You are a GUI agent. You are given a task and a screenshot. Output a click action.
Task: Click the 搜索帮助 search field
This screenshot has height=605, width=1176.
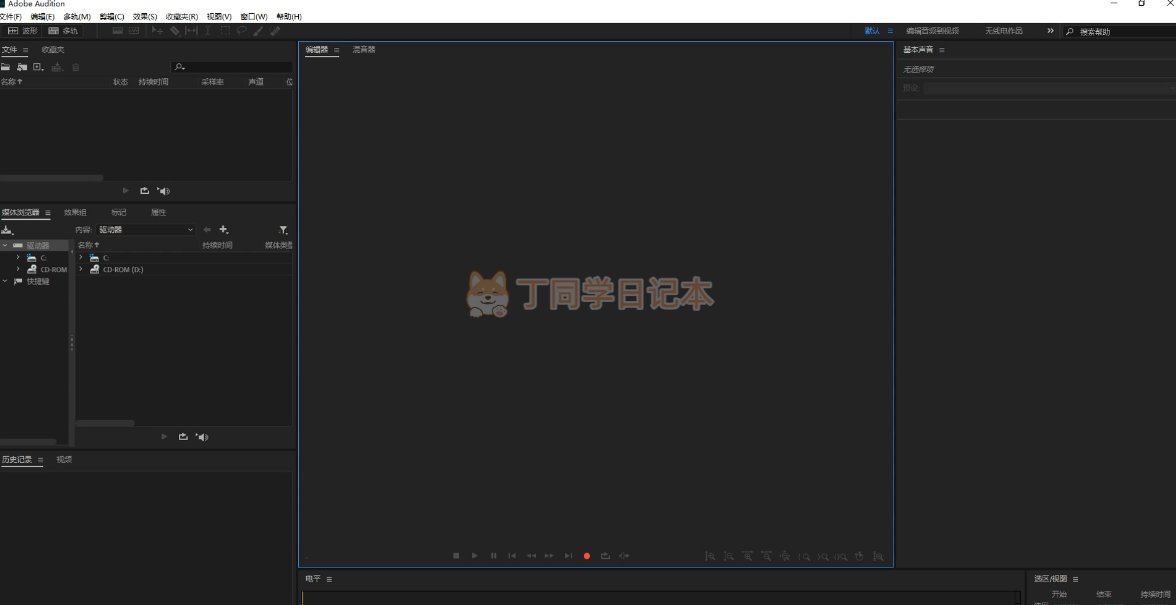tap(1120, 32)
